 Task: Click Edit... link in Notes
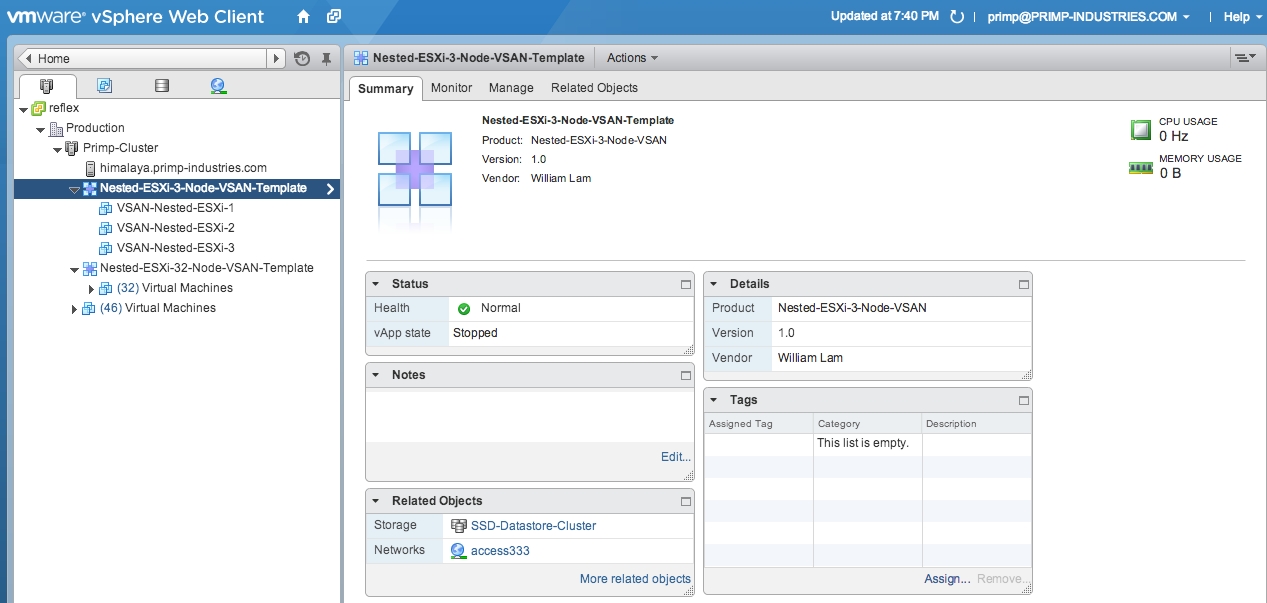point(676,457)
